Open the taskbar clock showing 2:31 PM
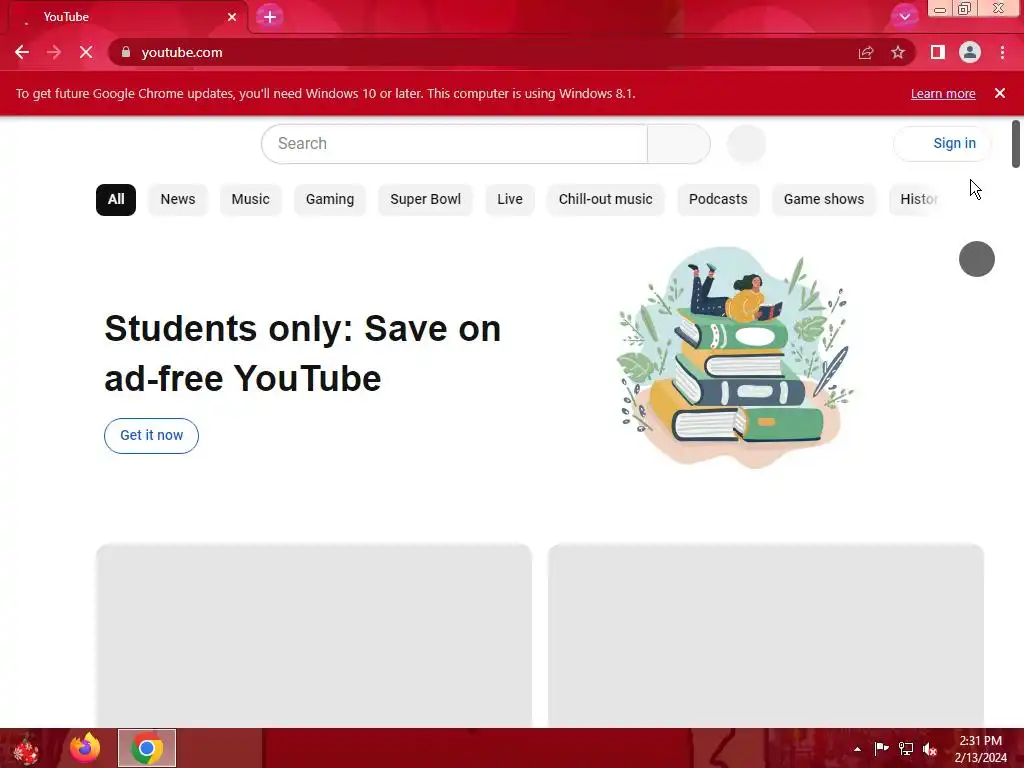Viewport: 1024px width, 768px height. 980,749
